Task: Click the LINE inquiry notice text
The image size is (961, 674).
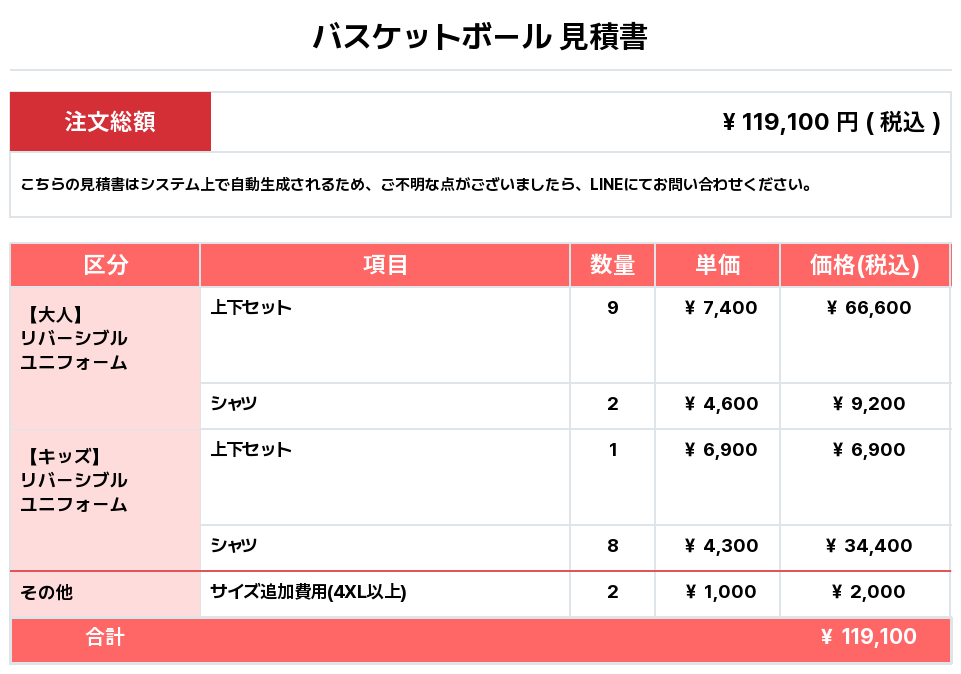Action: point(415,185)
